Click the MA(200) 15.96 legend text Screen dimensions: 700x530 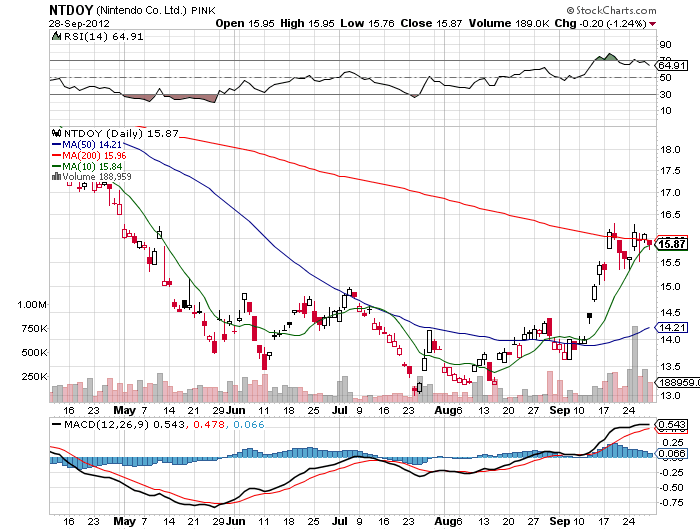(x=94, y=155)
